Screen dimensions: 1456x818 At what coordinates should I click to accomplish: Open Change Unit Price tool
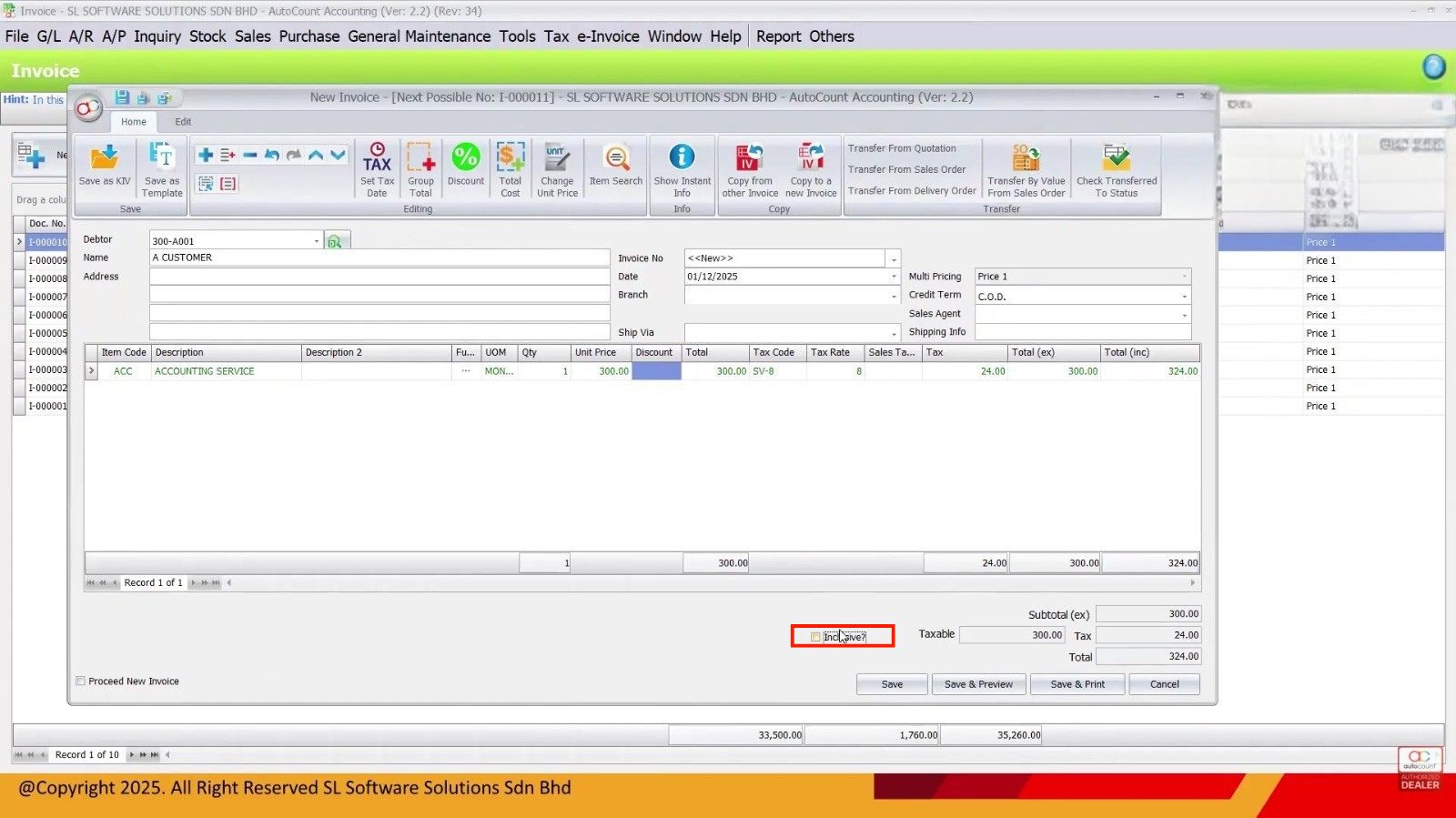(x=557, y=170)
